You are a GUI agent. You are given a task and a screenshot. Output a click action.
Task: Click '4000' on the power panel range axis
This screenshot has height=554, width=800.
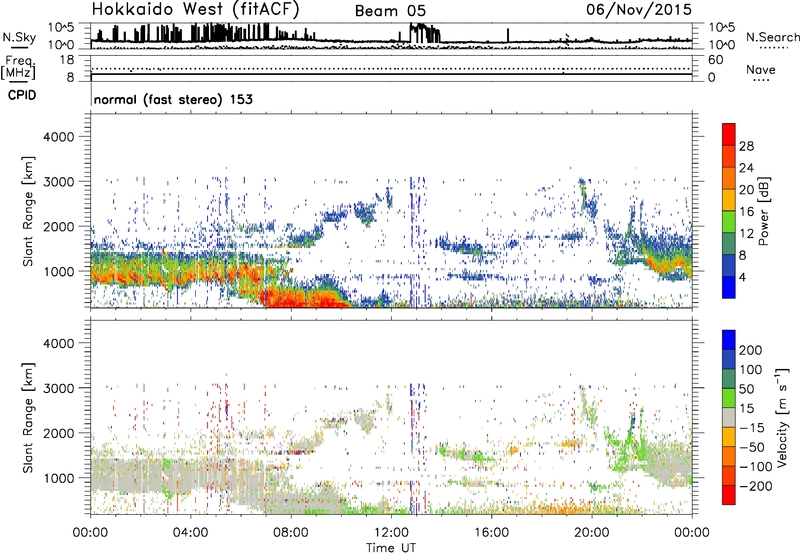pyautogui.click(x=58, y=137)
